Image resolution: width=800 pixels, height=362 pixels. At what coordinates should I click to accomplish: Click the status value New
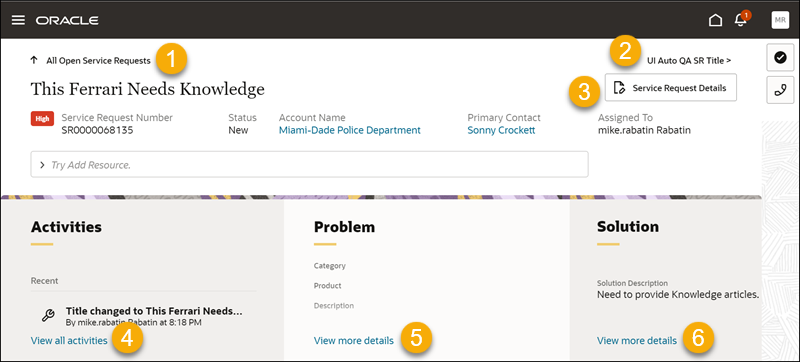(x=238, y=130)
